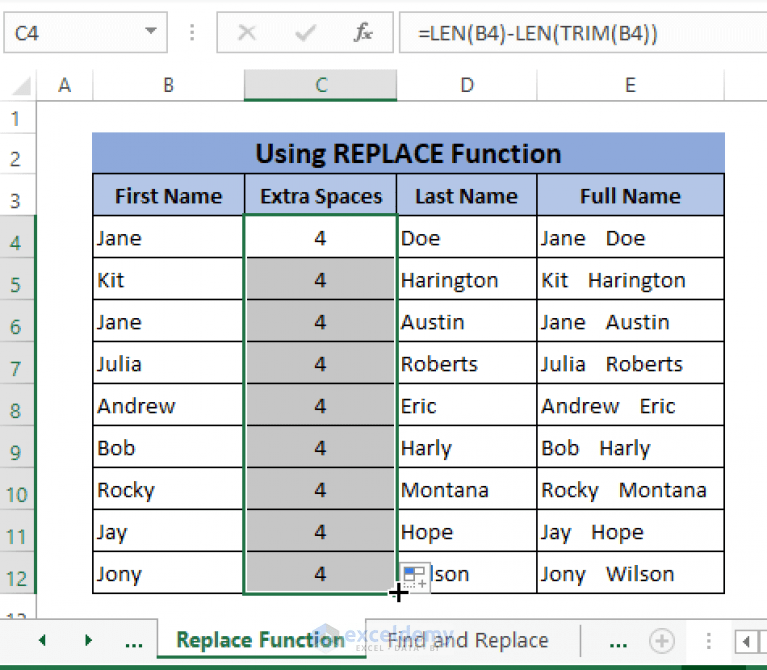This screenshot has width=767, height=670.
Task: Select the last-name cell Hope
Action: (467, 532)
